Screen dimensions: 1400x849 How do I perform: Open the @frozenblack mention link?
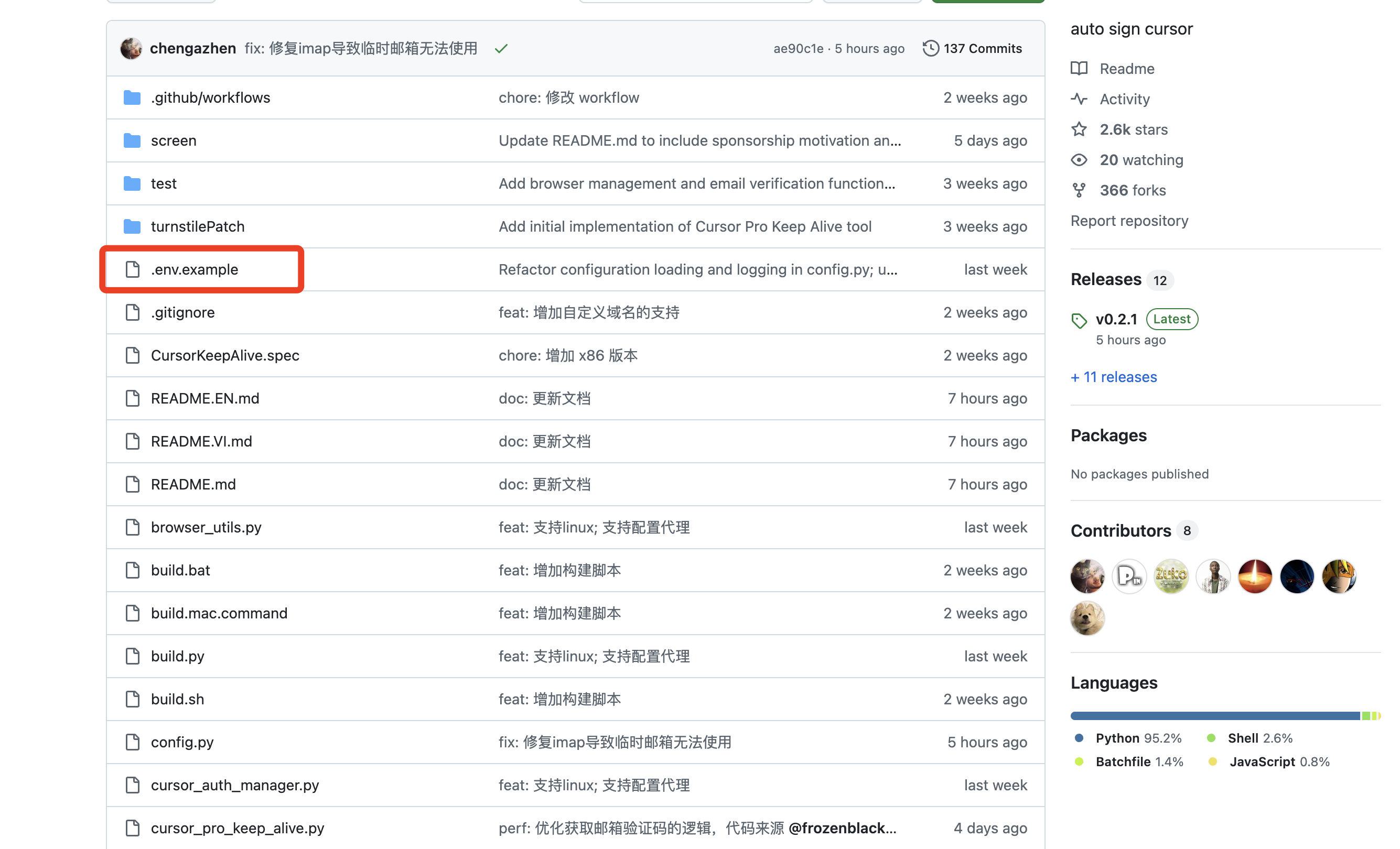point(843,828)
